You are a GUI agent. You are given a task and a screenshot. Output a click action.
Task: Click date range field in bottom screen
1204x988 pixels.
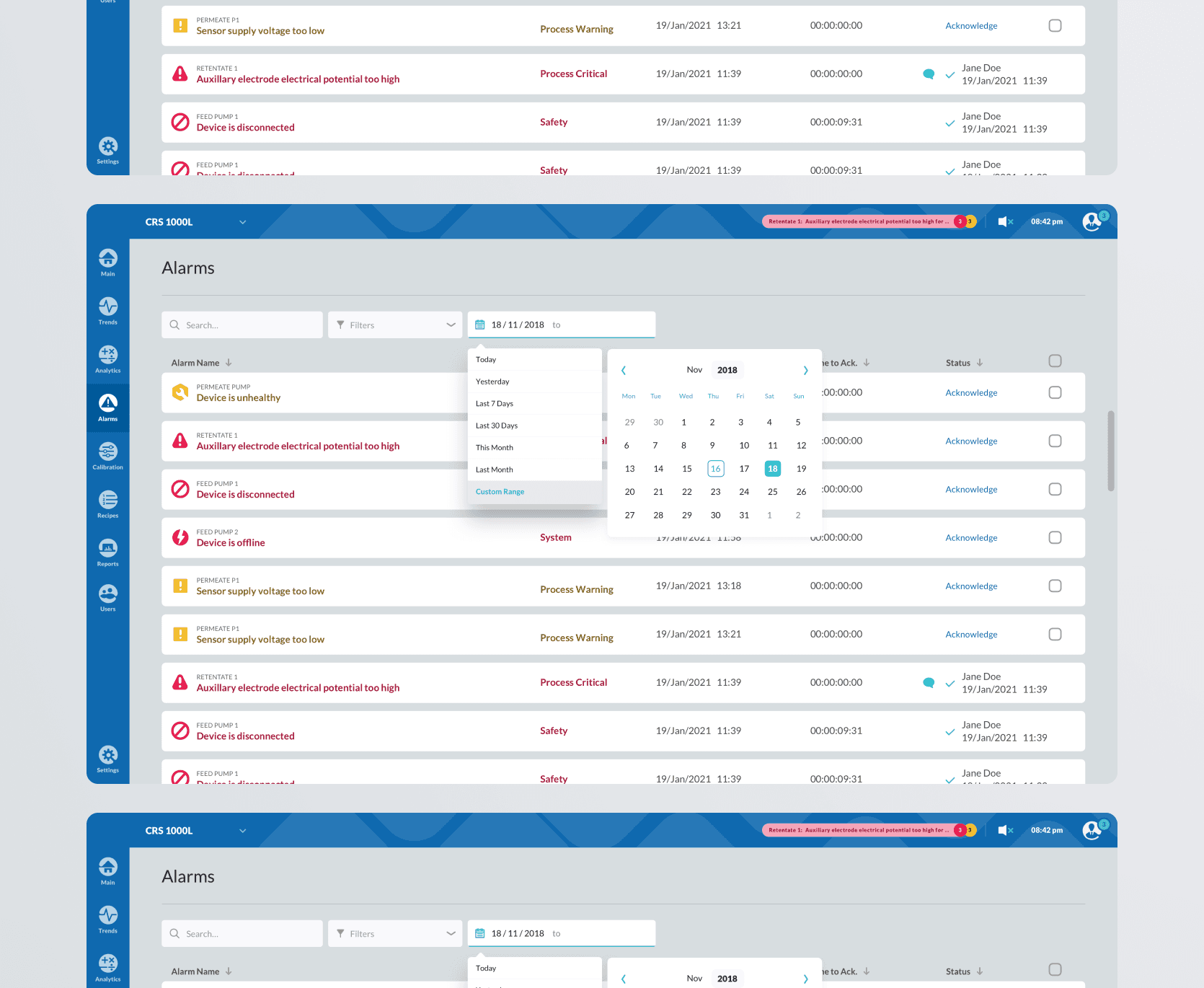[562, 933]
